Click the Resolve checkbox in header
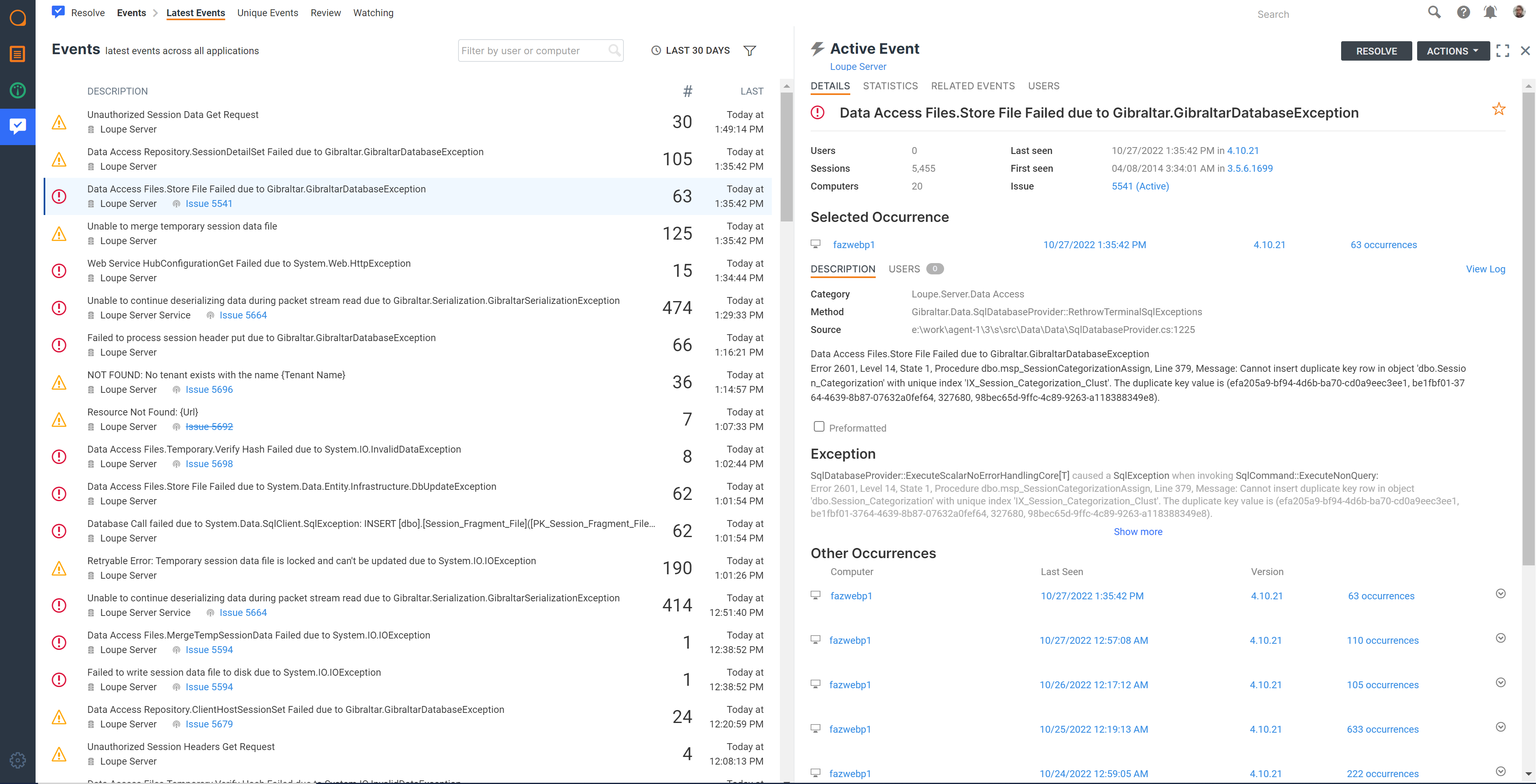1536x784 pixels. (58, 12)
